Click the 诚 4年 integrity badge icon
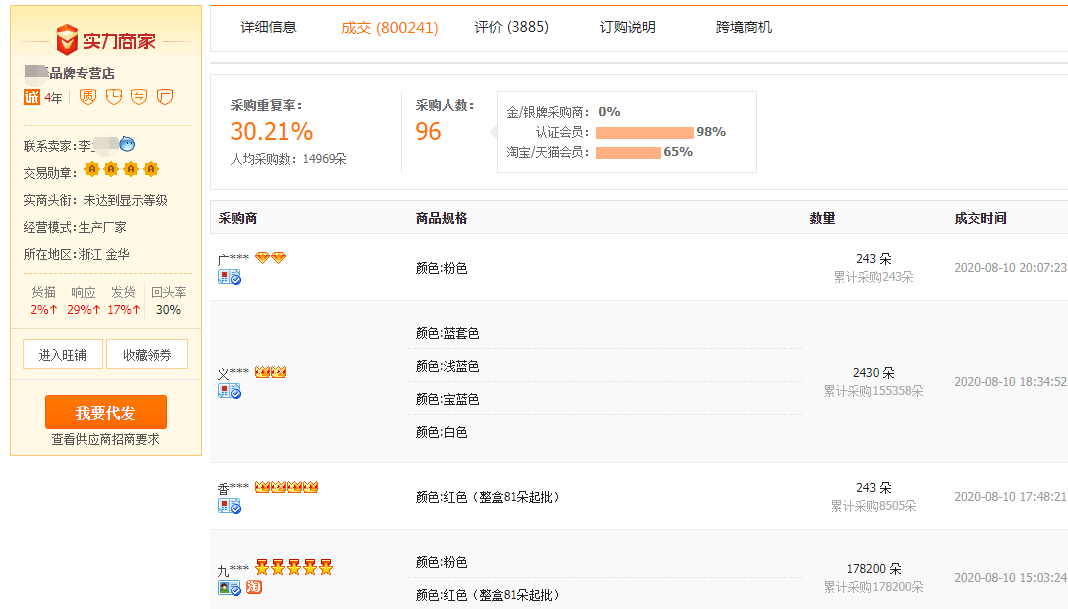 31,97
